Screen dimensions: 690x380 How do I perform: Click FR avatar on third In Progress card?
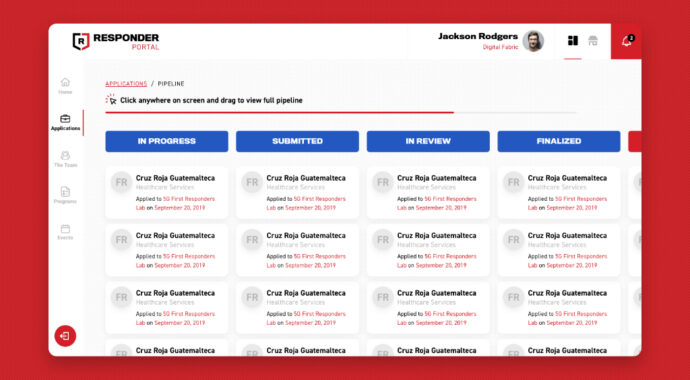pos(121,297)
